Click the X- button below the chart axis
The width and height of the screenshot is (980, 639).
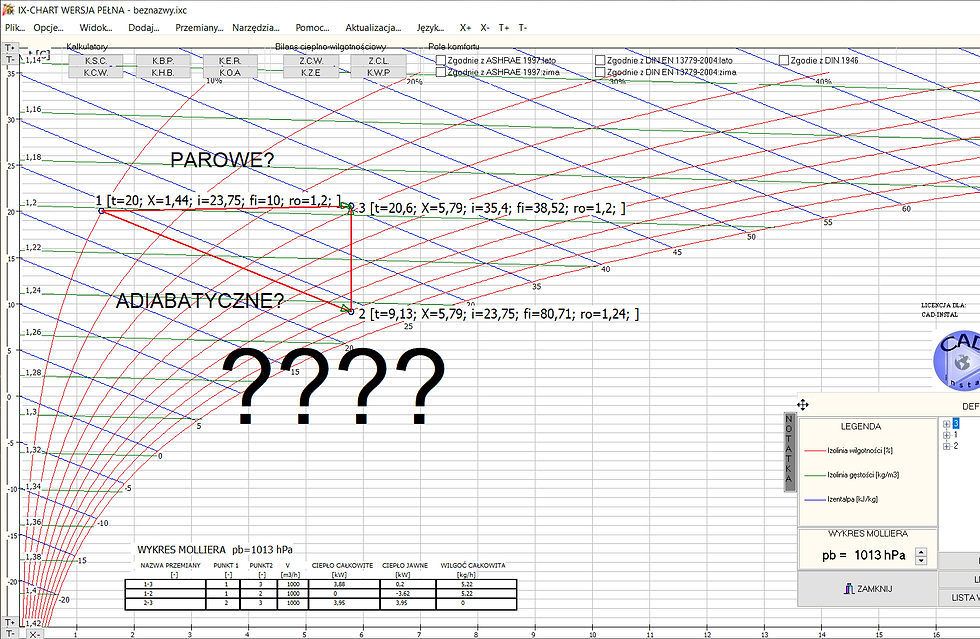(x=35, y=634)
